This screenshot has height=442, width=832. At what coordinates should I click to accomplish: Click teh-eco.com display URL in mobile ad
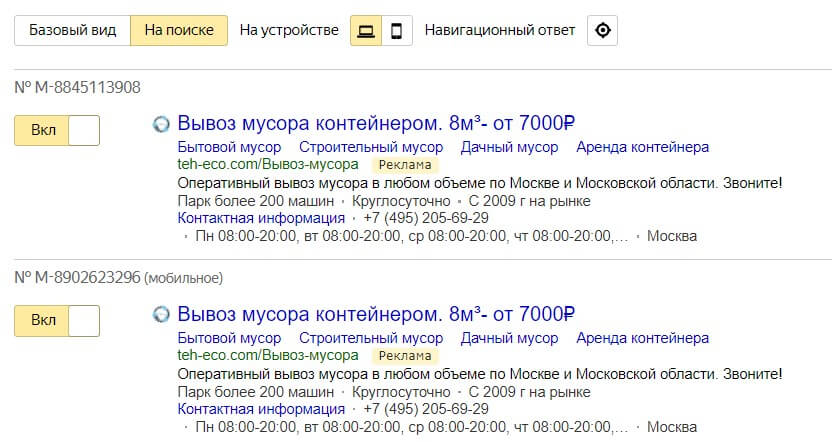pyautogui.click(x=268, y=356)
